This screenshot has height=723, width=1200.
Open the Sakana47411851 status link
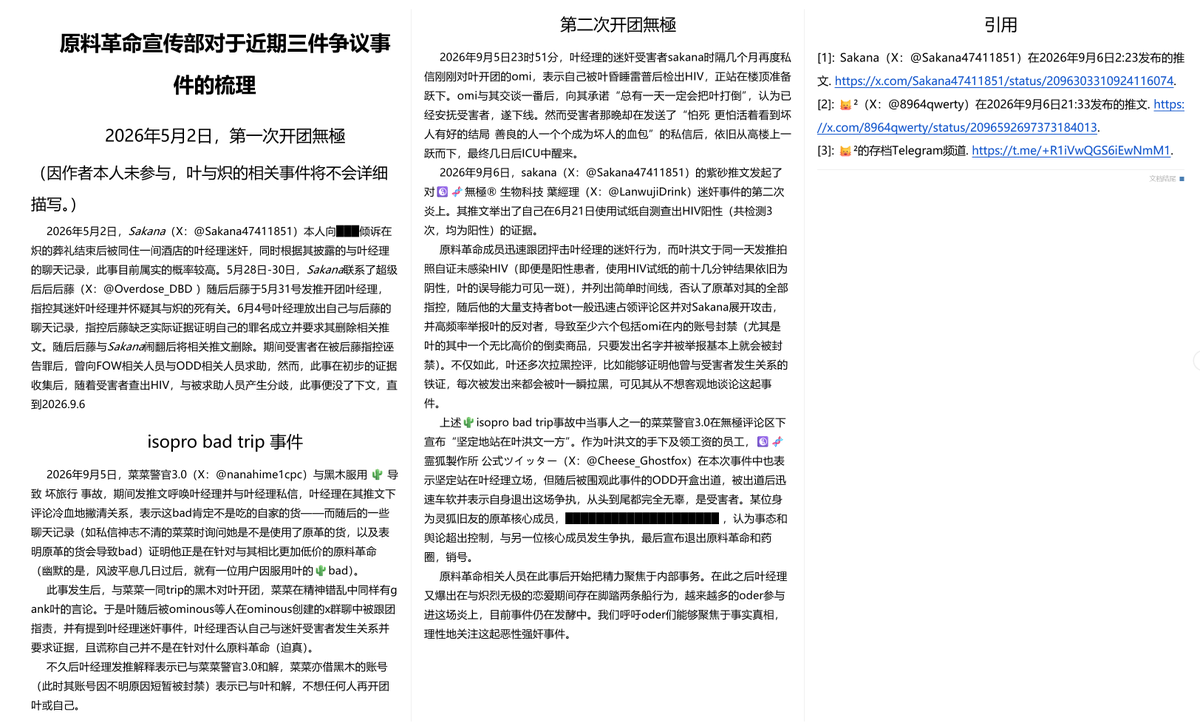click(x=1005, y=81)
